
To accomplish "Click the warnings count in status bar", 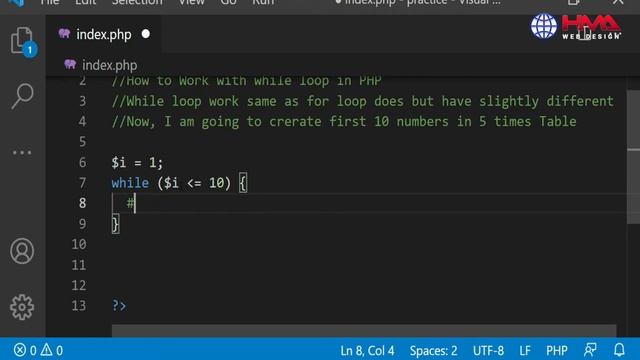I will pyautogui.click(x=52, y=350).
